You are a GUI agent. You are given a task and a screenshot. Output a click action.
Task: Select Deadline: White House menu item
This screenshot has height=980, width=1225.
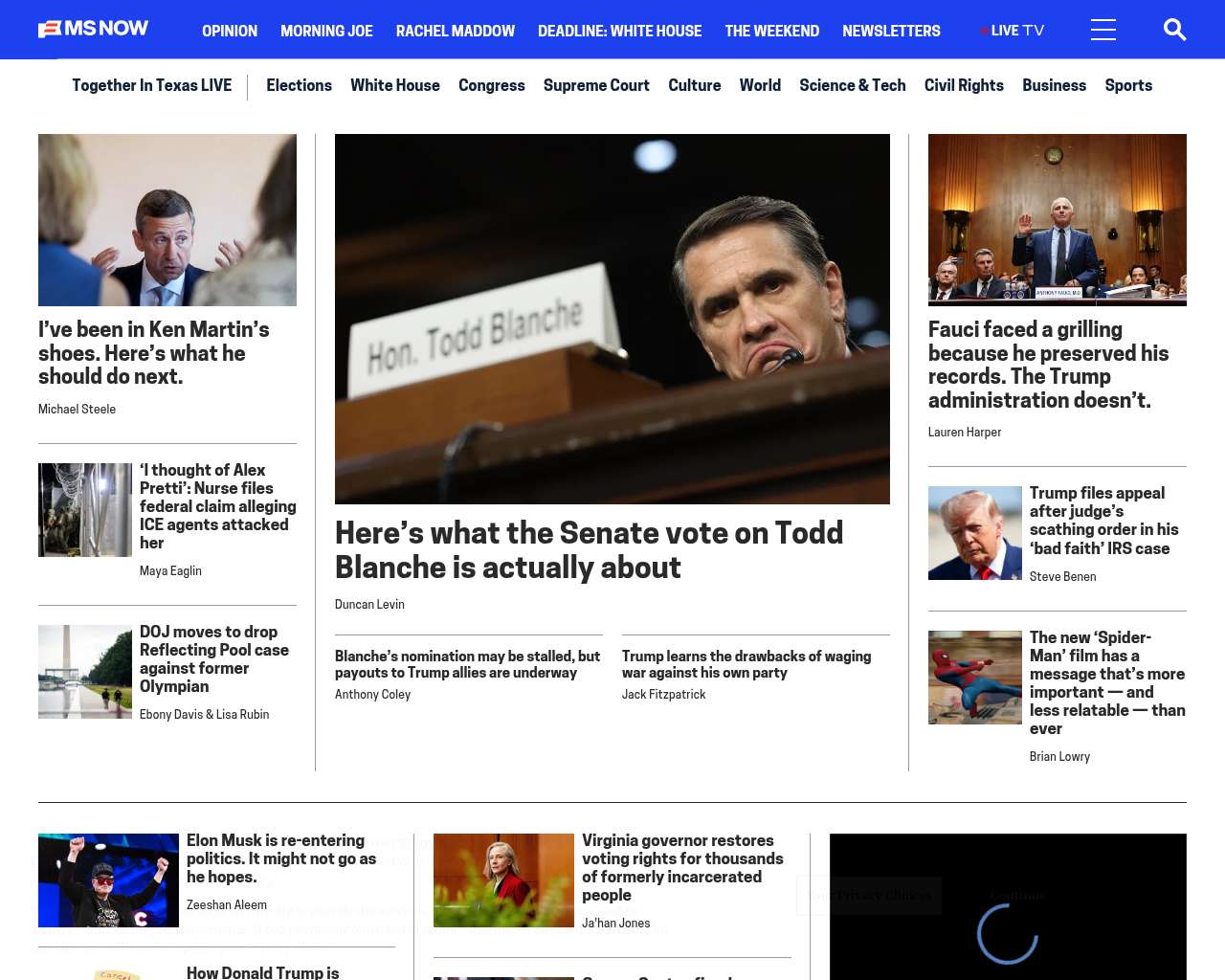[619, 31]
